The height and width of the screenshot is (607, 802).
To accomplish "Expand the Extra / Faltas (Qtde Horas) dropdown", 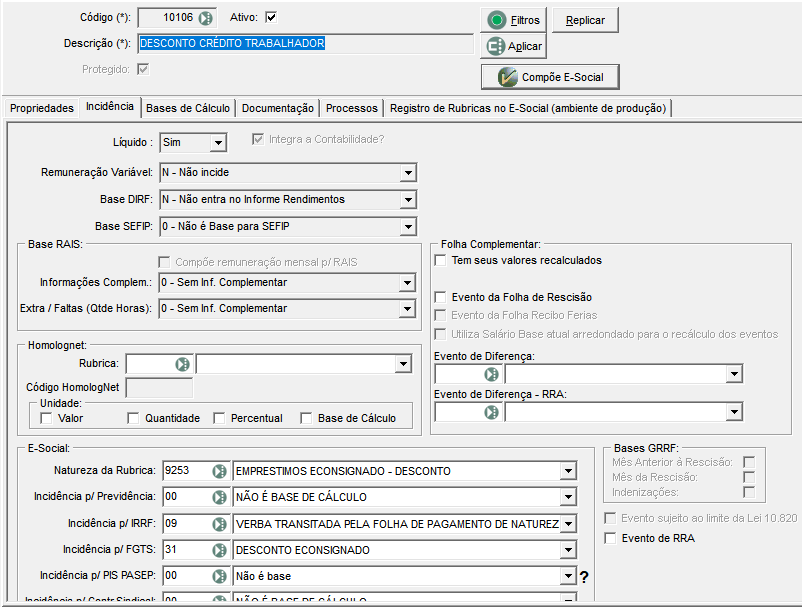I will [407, 309].
